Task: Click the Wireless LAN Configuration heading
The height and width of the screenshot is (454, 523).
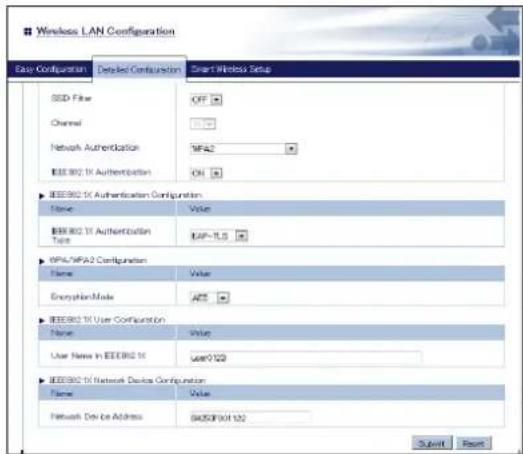Action: [x=105, y=31]
